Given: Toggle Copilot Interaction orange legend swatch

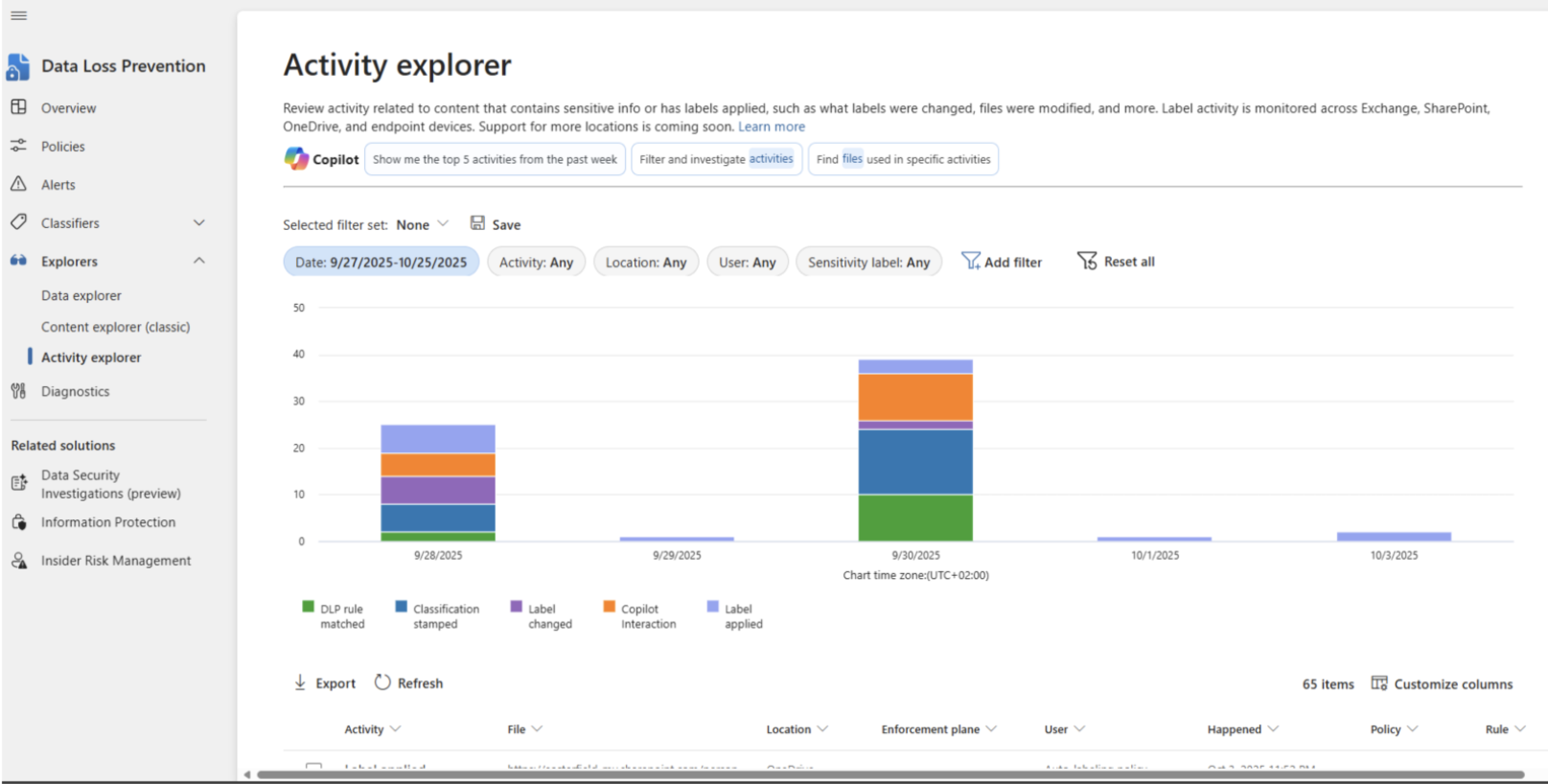Looking at the screenshot, I should [609, 607].
